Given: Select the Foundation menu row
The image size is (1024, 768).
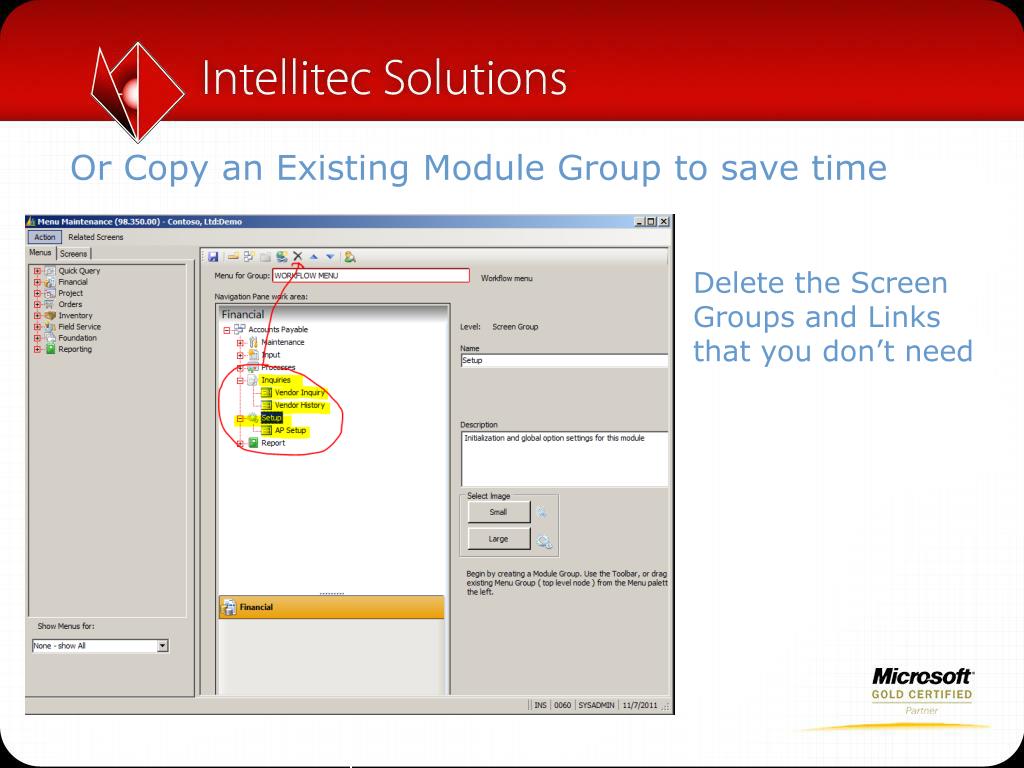Looking at the screenshot, I should coord(77,338).
